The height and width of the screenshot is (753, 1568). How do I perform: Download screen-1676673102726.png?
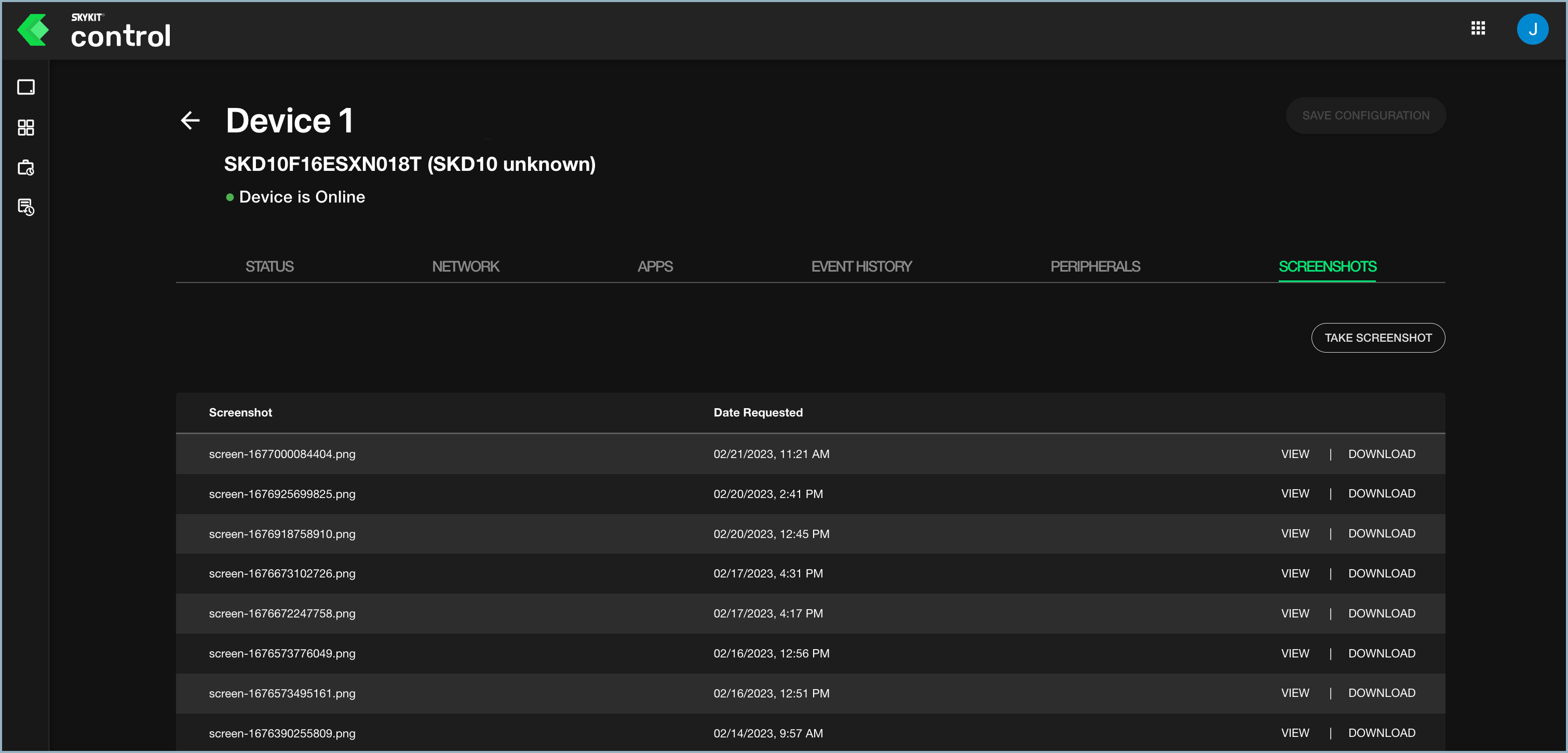tap(1381, 573)
